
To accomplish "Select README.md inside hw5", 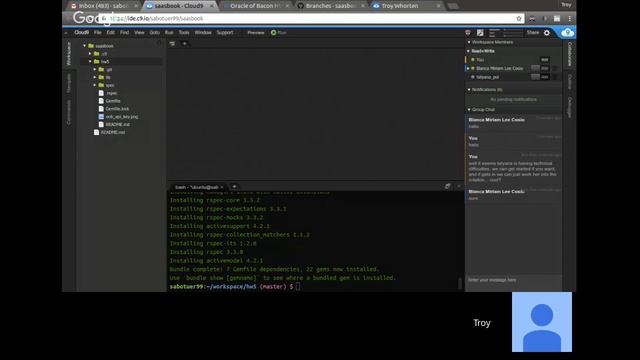I will pos(118,124).
